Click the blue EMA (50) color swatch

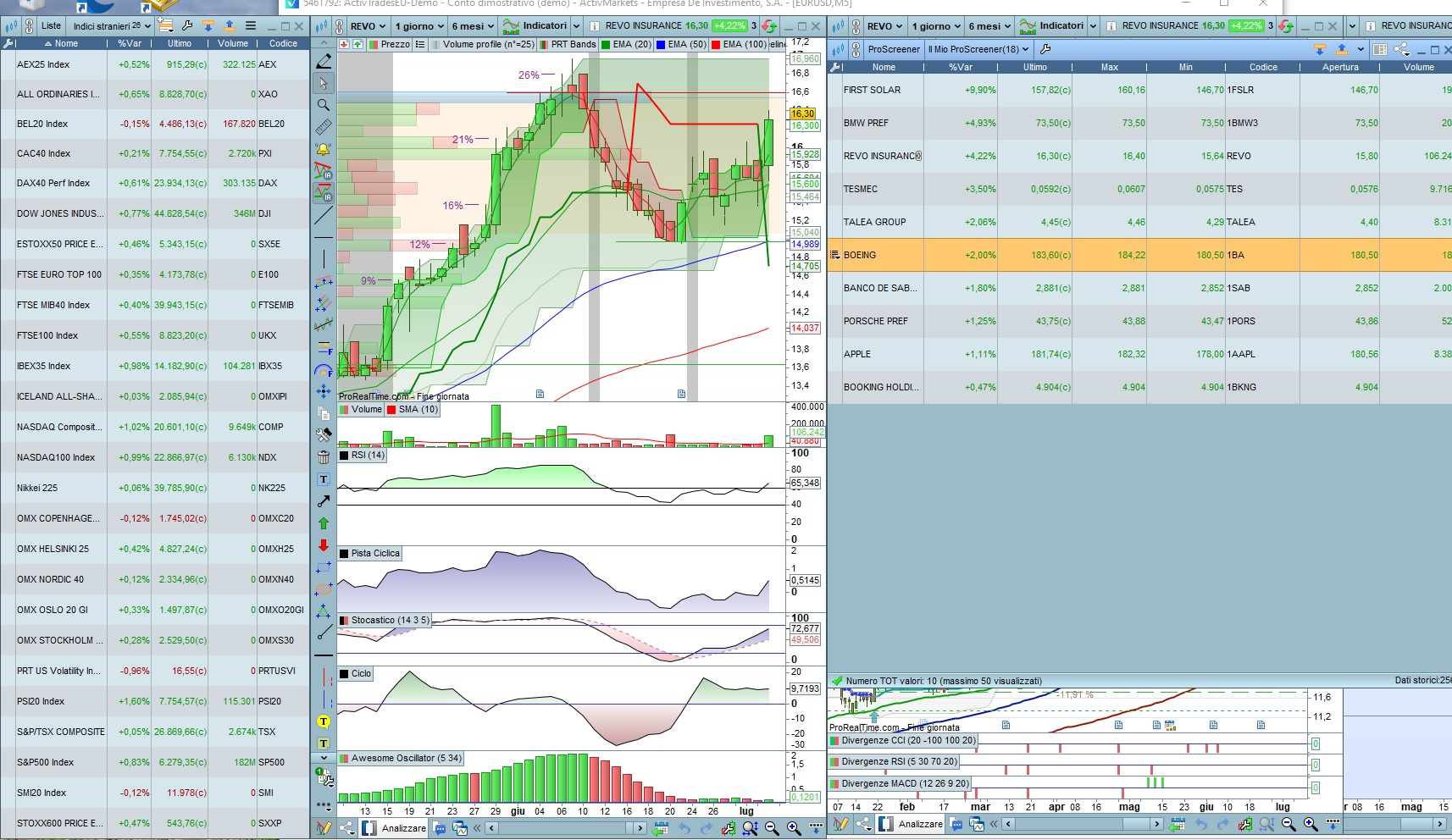tap(661, 44)
